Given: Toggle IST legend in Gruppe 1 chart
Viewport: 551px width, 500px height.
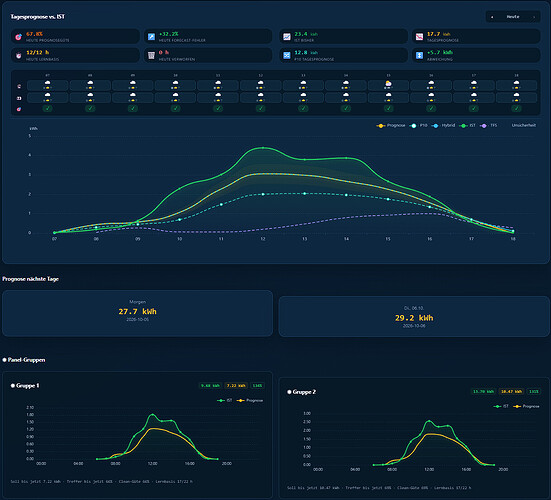Looking at the screenshot, I should click(x=225, y=400).
